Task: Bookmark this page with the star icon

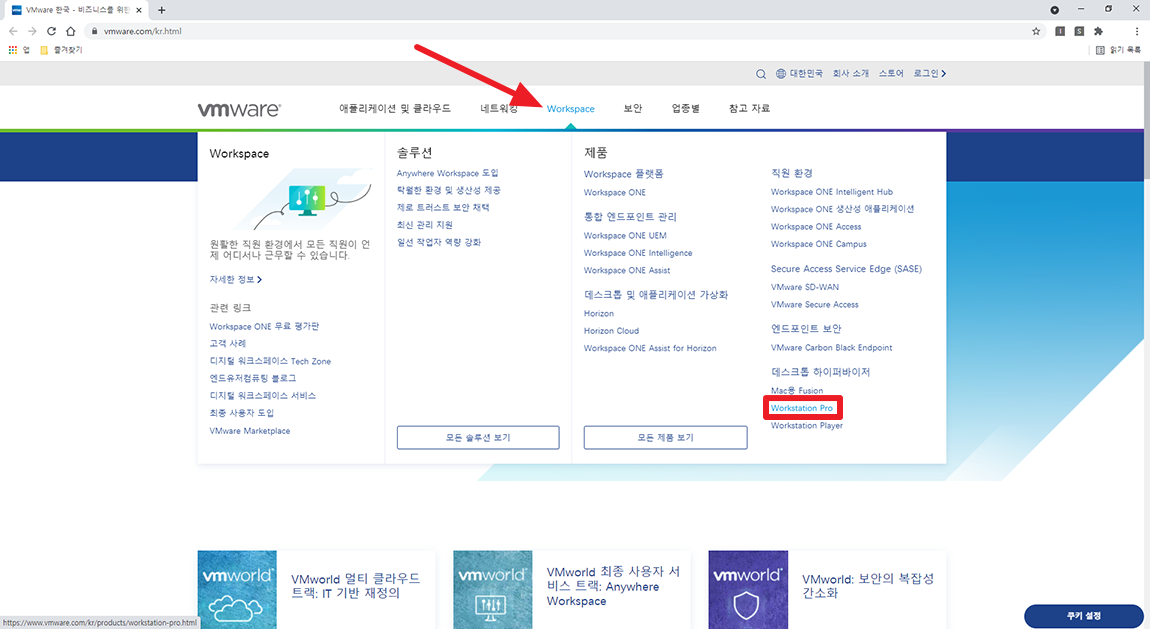Action: pos(1036,31)
